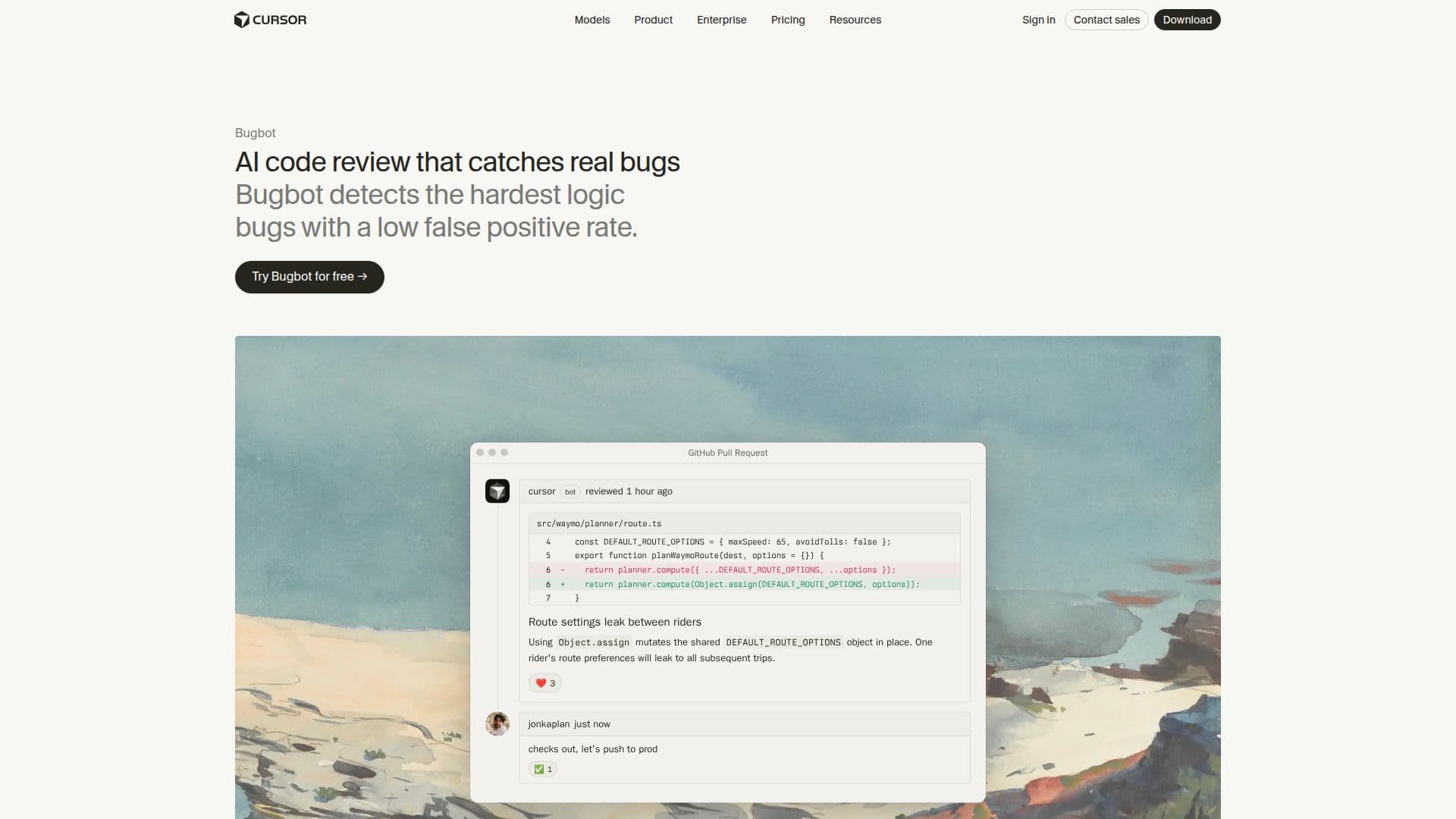Click the 'GitHub Pull Request' window title
This screenshot has height=819, width=1456.
[728, 453]
